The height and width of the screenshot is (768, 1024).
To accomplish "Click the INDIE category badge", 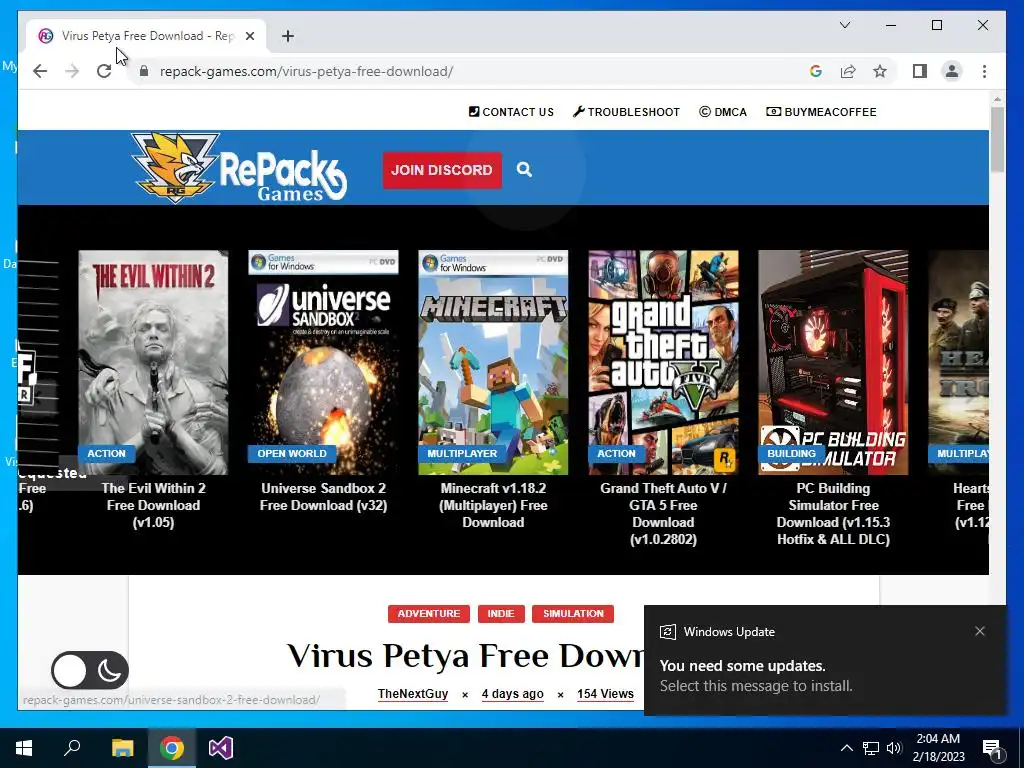I will coord(501,614).
